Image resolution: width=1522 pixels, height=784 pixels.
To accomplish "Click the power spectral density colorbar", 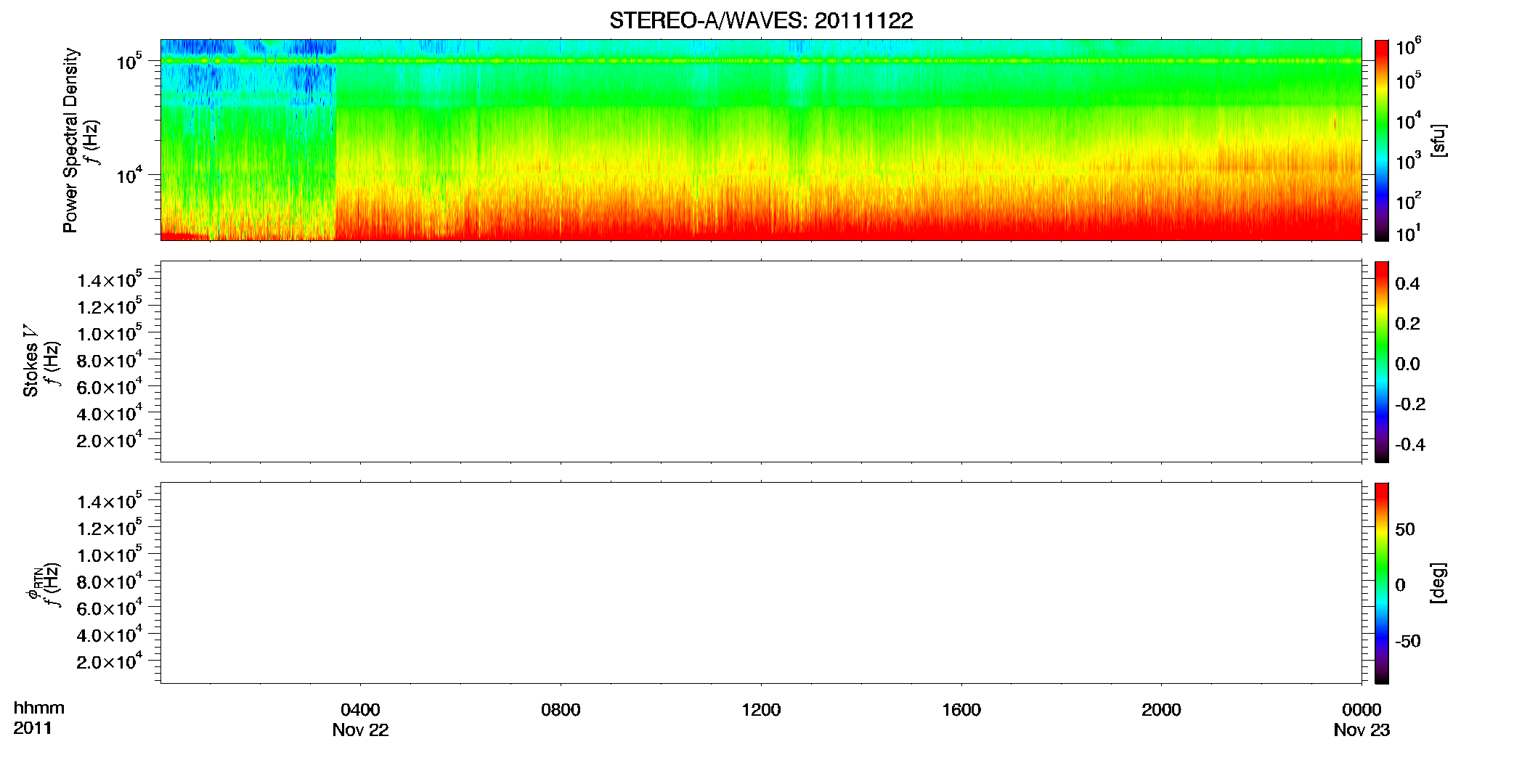I will point(1382,140).
